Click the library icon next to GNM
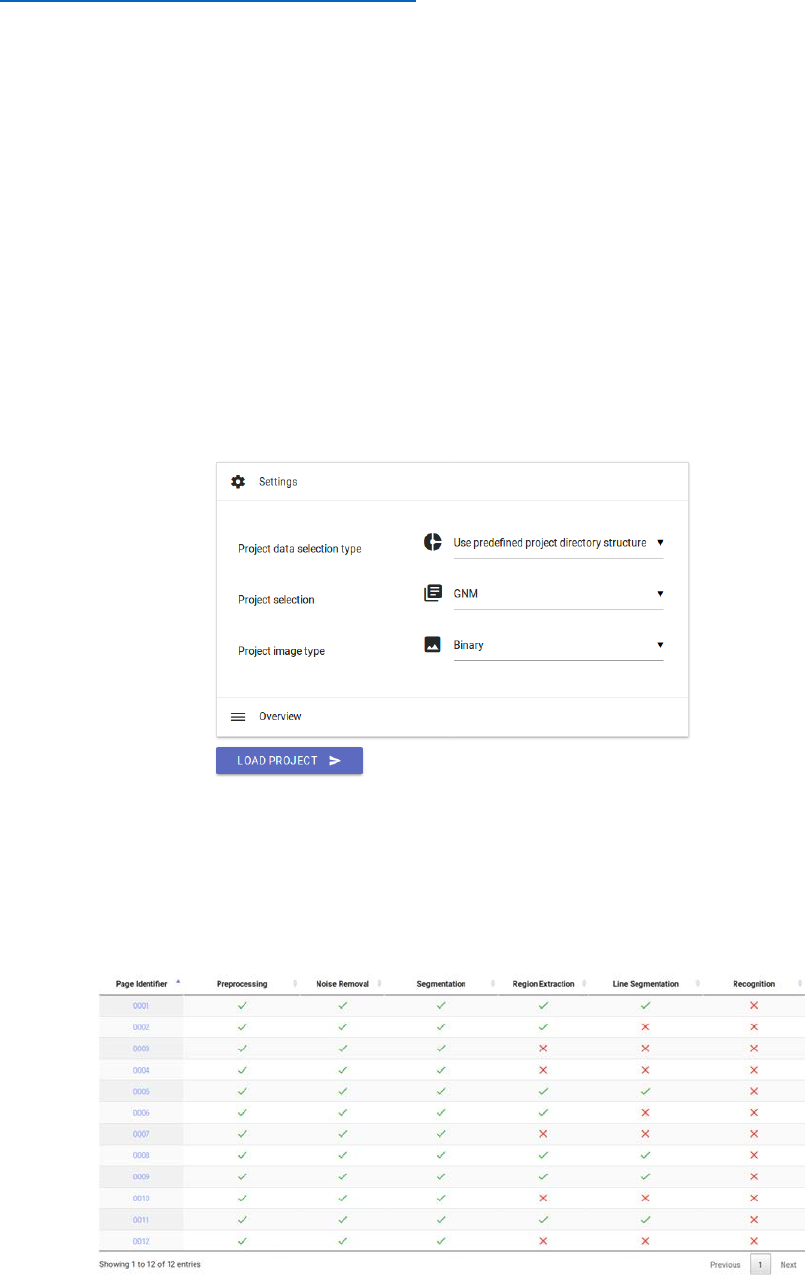This screenshot has width=808, height=1275. pyautogui.click(x=432, y=593)
